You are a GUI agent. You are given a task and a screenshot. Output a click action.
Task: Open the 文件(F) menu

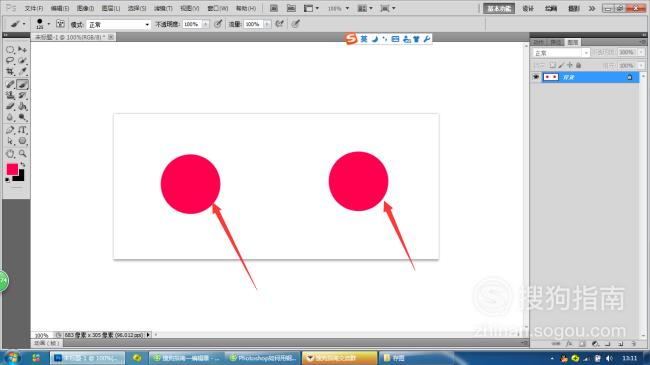tap(34, 8)
